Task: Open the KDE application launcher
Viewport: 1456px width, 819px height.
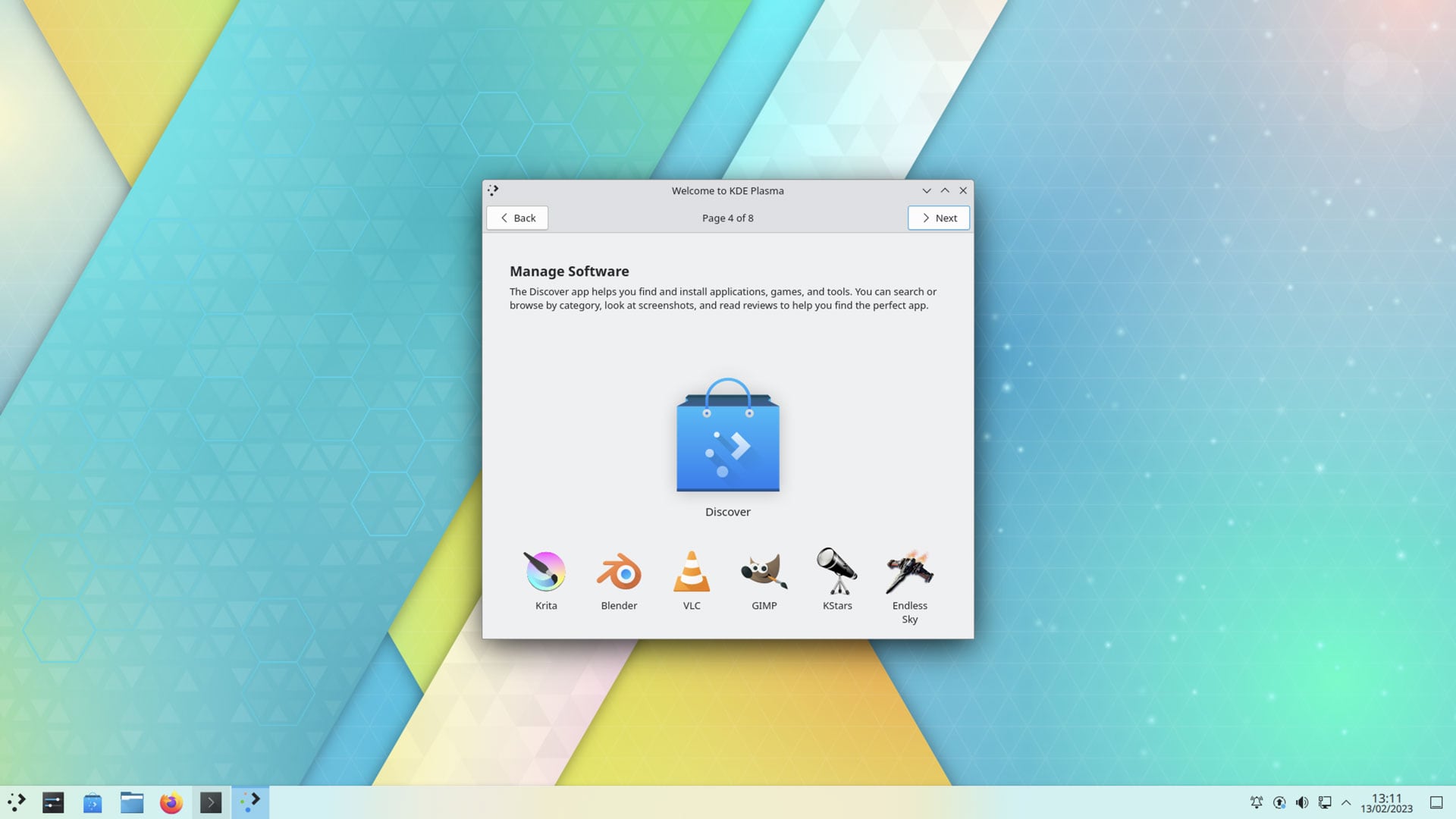Action: click(x=17, y=802)
